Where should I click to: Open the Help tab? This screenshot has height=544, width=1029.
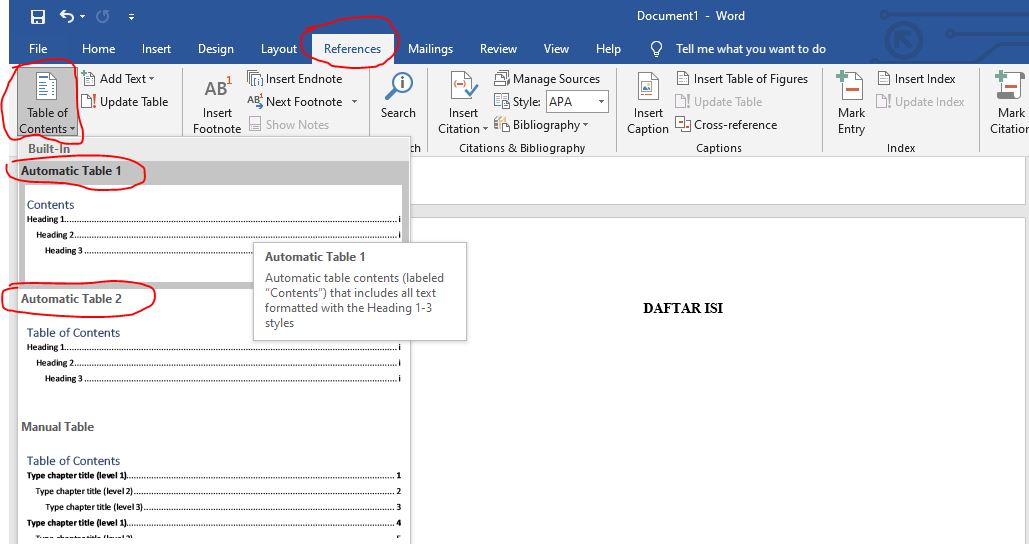608,49
